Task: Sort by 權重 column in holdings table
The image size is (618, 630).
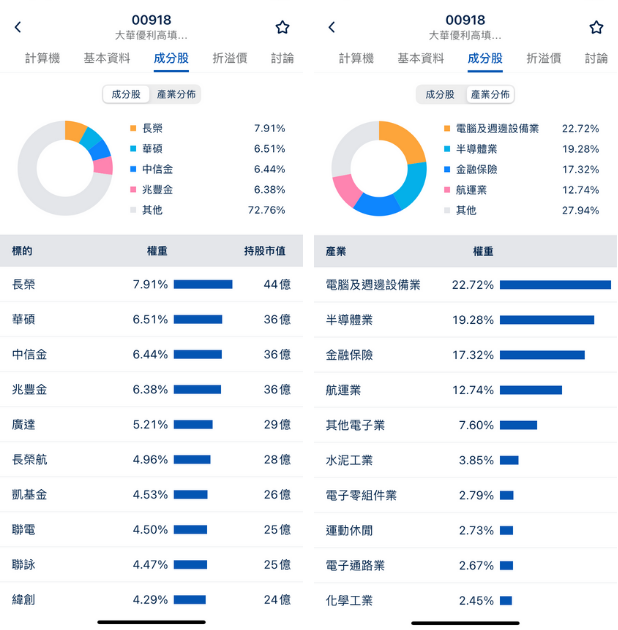Action: (157, 251)
